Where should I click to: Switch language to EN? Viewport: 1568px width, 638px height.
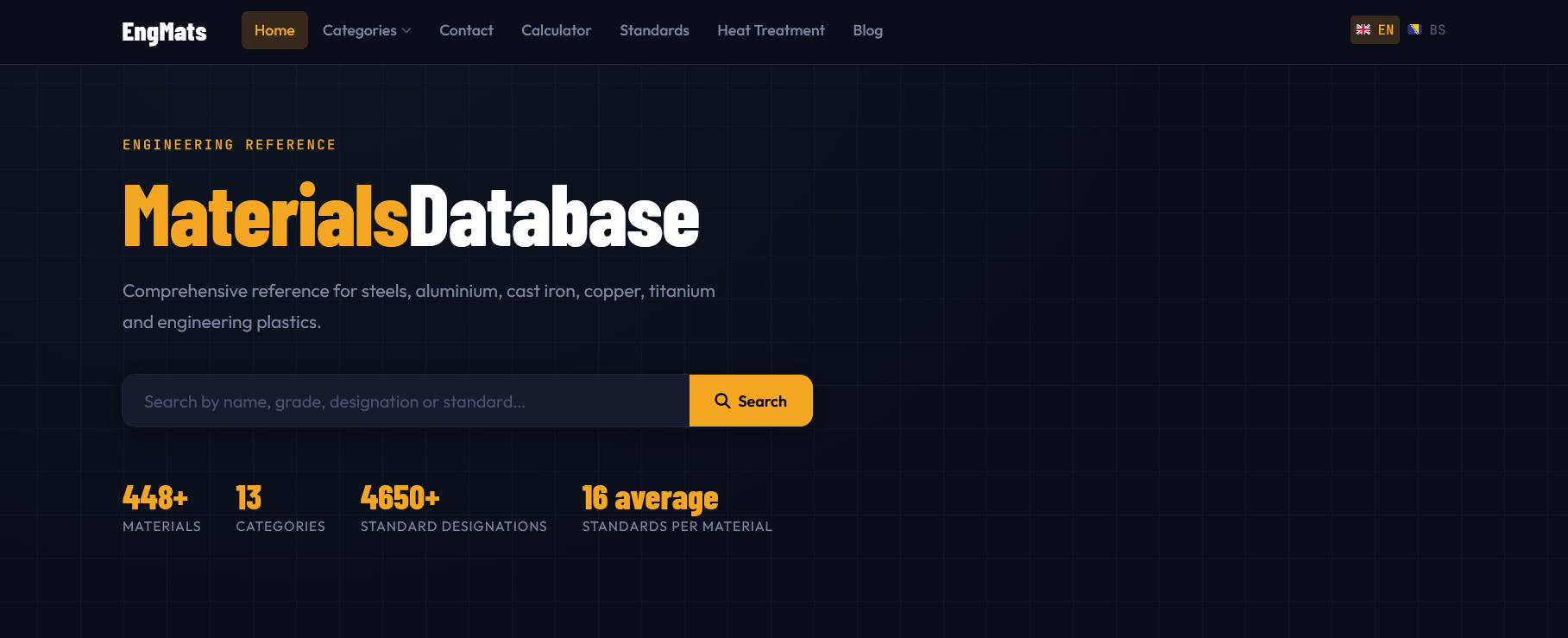1375,29
